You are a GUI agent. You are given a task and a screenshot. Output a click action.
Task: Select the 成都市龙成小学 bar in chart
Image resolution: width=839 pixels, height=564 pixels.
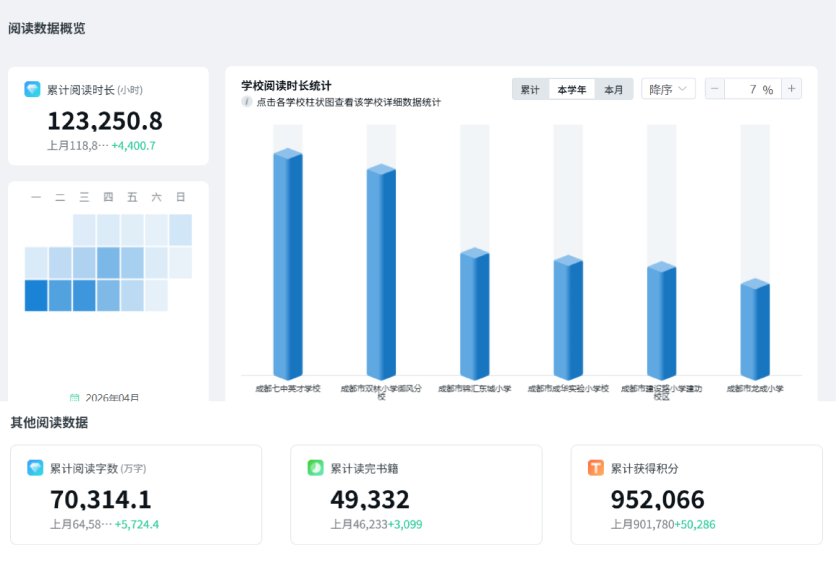755,330
